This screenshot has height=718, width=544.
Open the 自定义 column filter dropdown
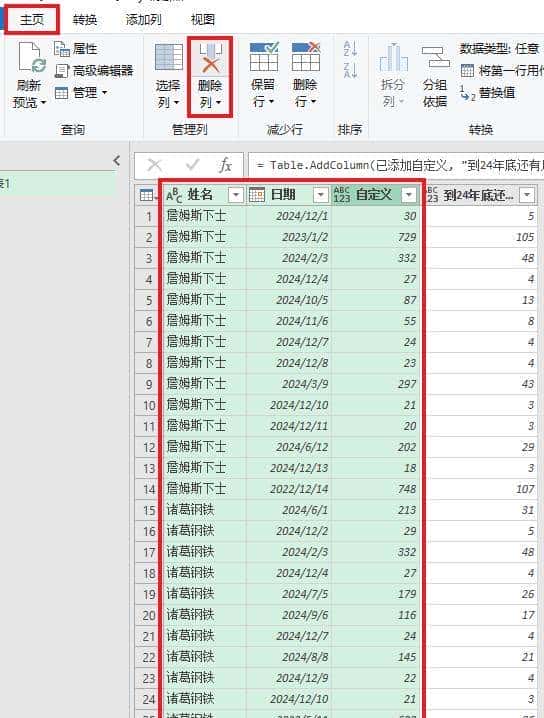click(x=408, y=196)
